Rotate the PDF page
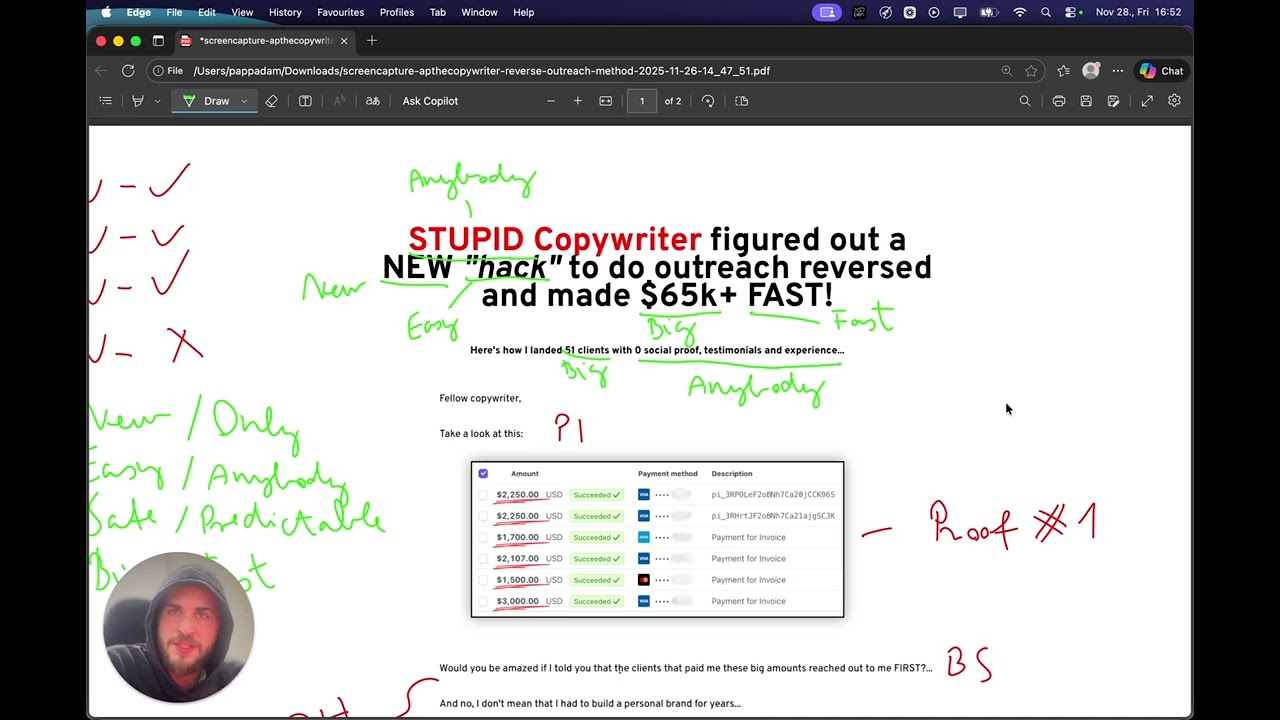The image size is (1280, 720). 708,101
